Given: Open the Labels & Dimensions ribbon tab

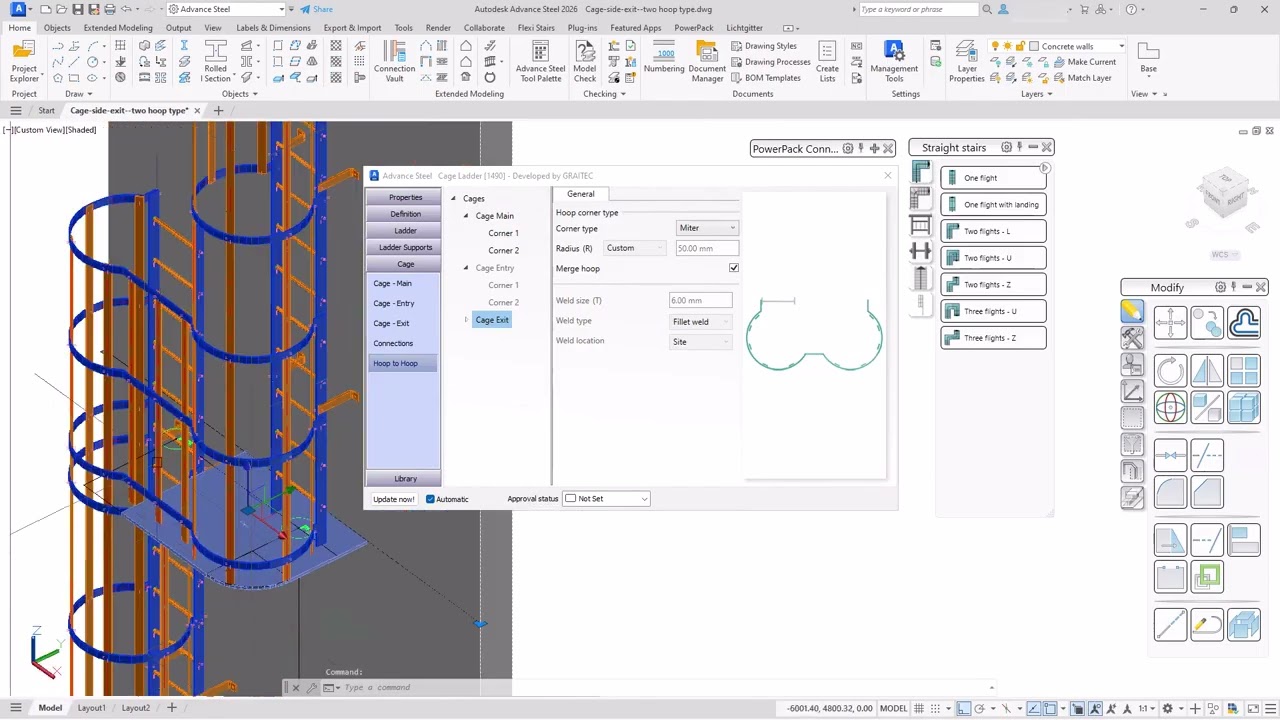Looking at the screenshot, I should (x=273, y=28).
